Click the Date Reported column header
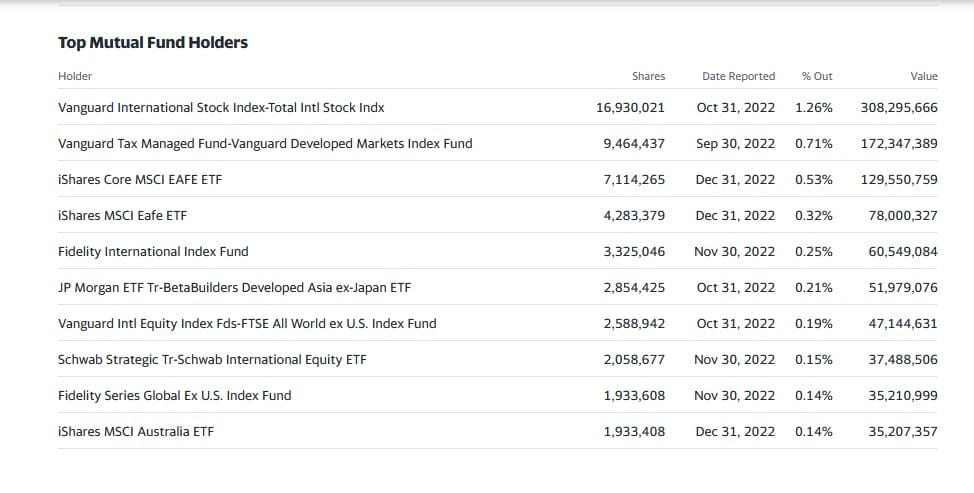 [x=738, y=76]
